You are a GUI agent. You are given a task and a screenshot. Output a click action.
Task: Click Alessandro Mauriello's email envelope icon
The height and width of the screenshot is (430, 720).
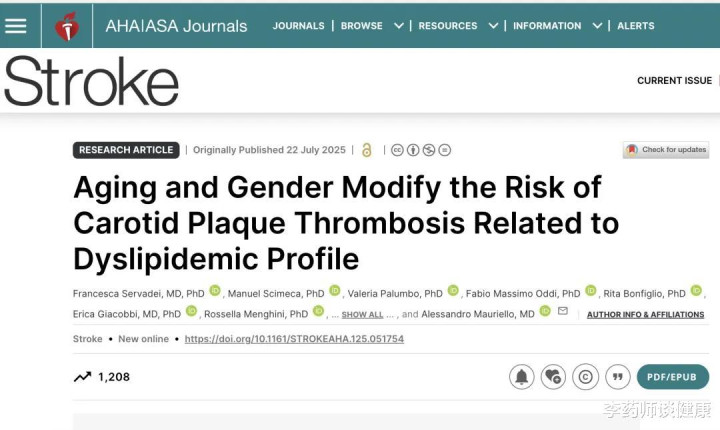[x=563, y=312]
